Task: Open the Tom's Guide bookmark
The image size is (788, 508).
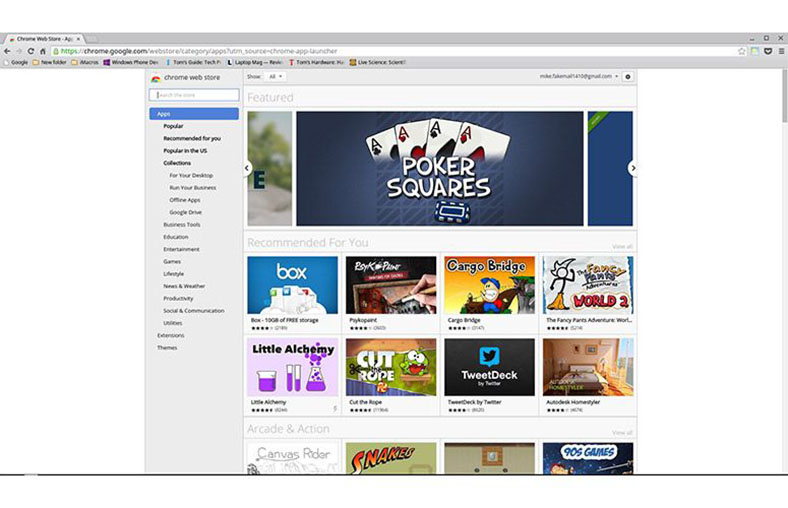Action: pos(194,62)
